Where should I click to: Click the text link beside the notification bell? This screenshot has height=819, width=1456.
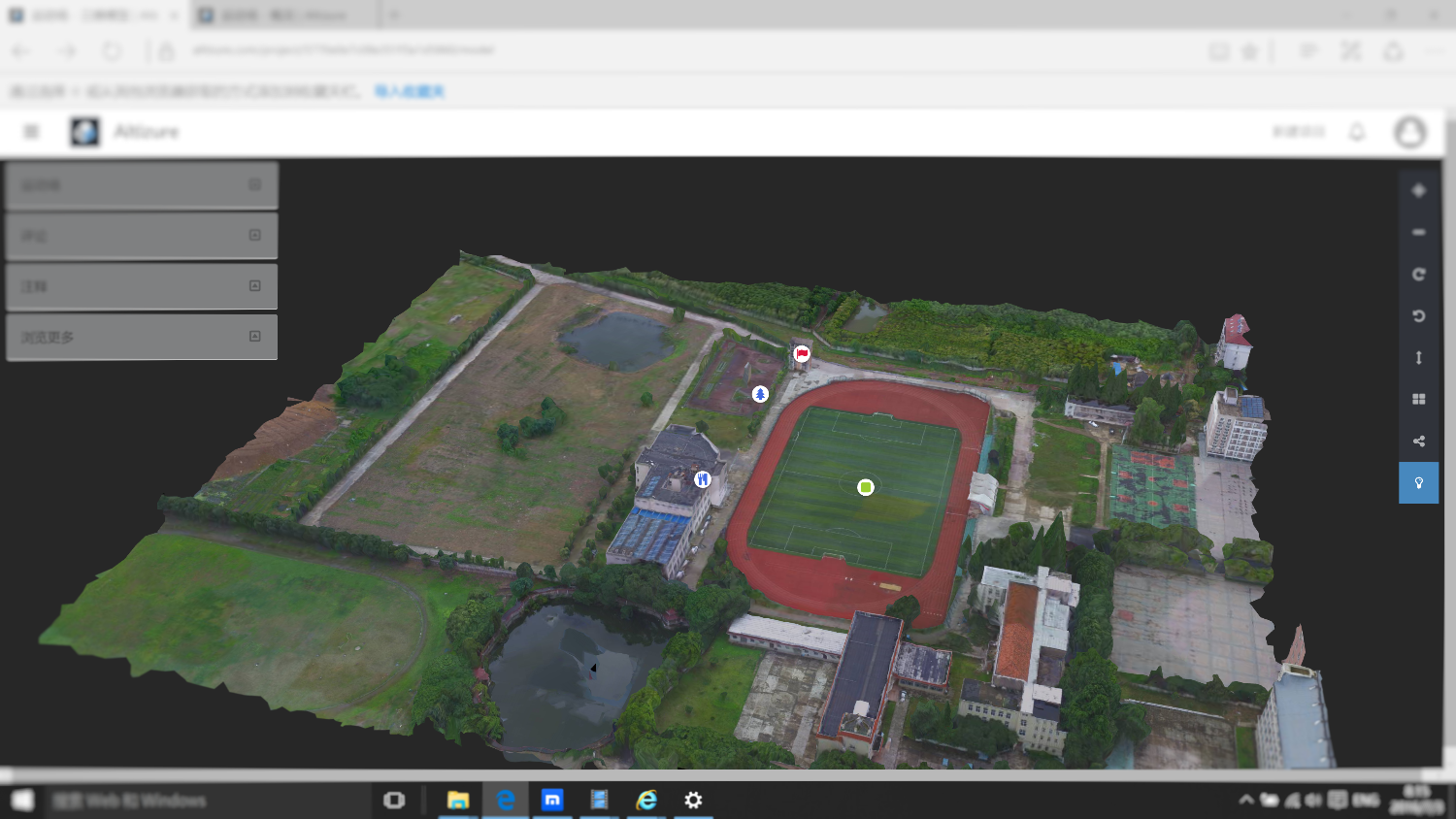(1299, 131)
